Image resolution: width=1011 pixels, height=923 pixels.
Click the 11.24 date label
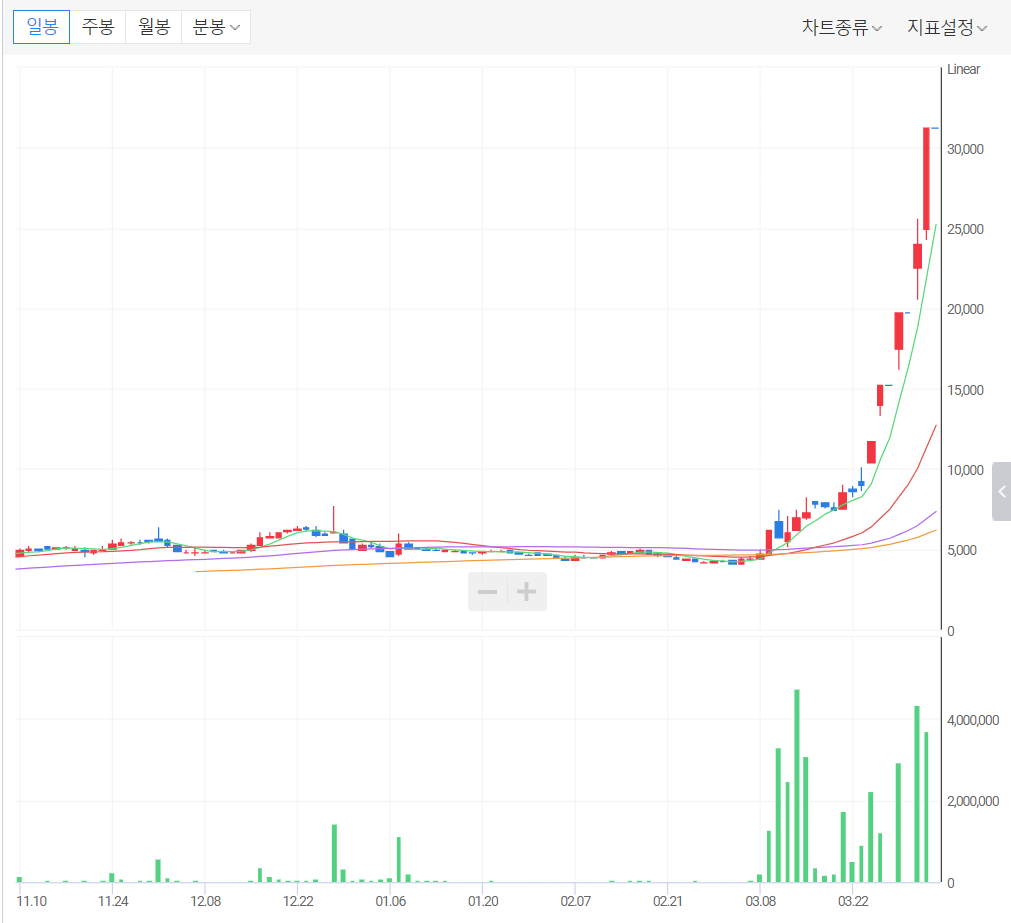[113, 901]
